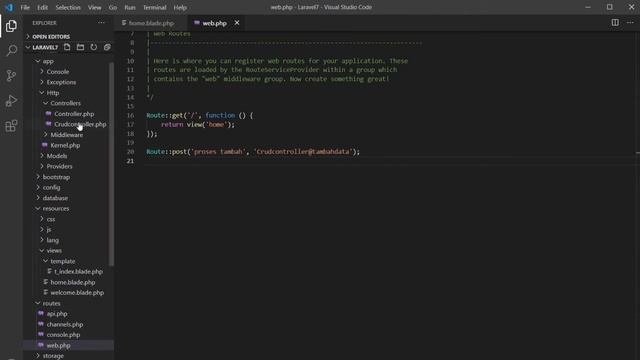
Task: Collapse all folders in Explorer
Action: 107,47
